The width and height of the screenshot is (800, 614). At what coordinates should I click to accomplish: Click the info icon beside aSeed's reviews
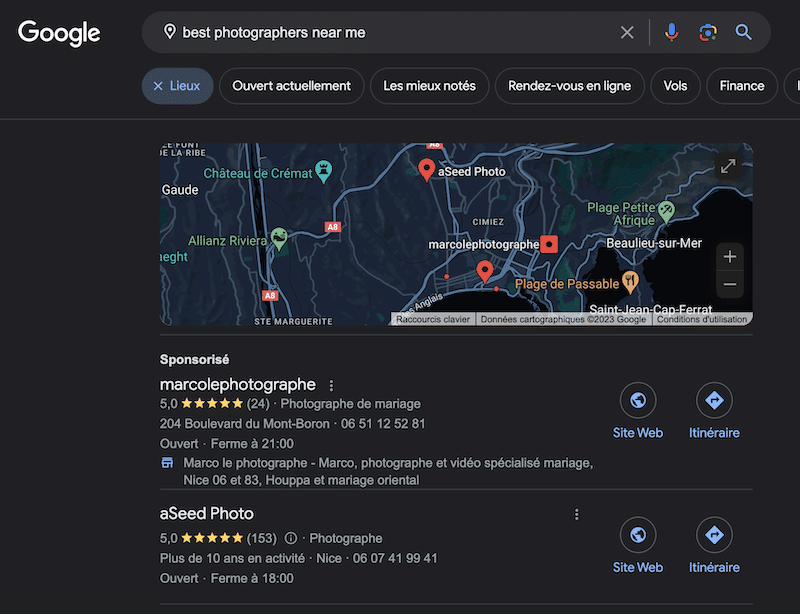tap(291, 538)
